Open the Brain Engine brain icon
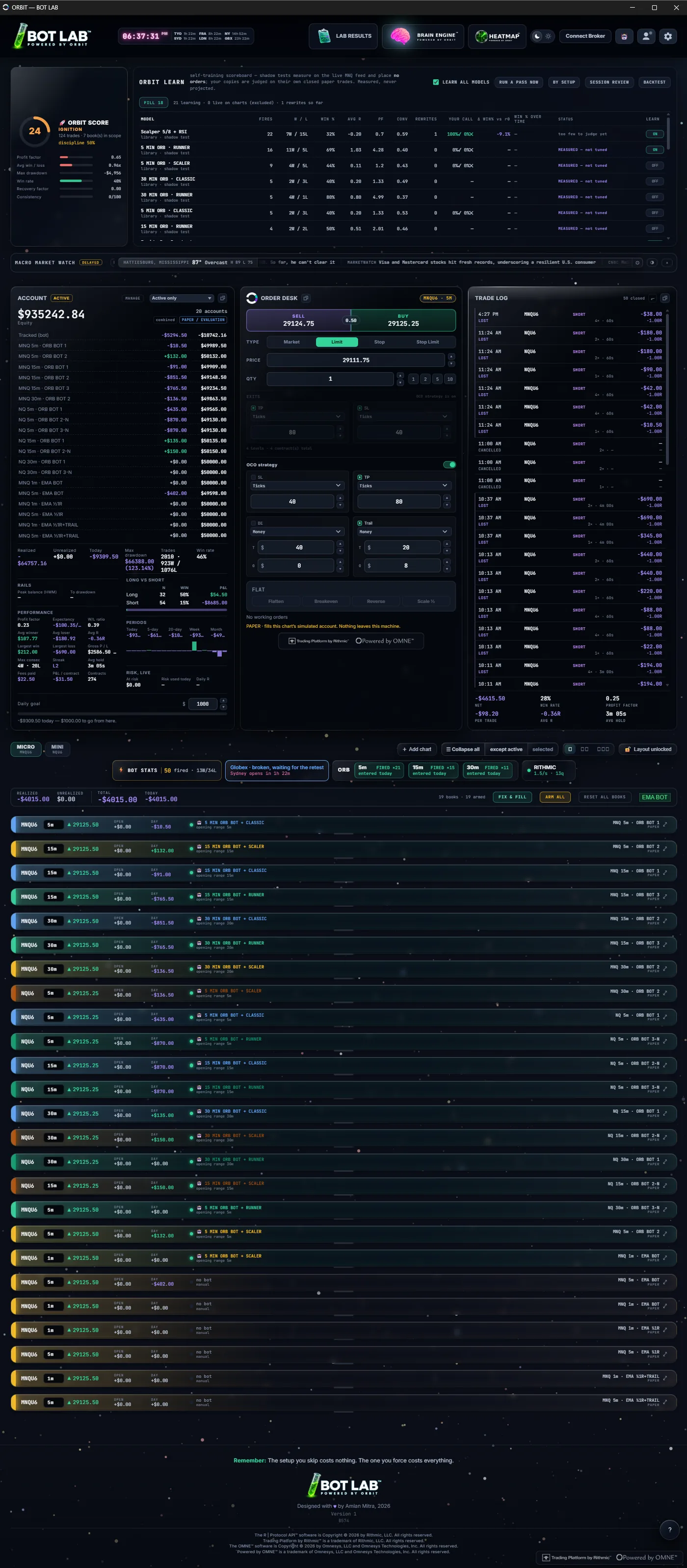The height and width of the screenshot is (1568, 687). 400,36
